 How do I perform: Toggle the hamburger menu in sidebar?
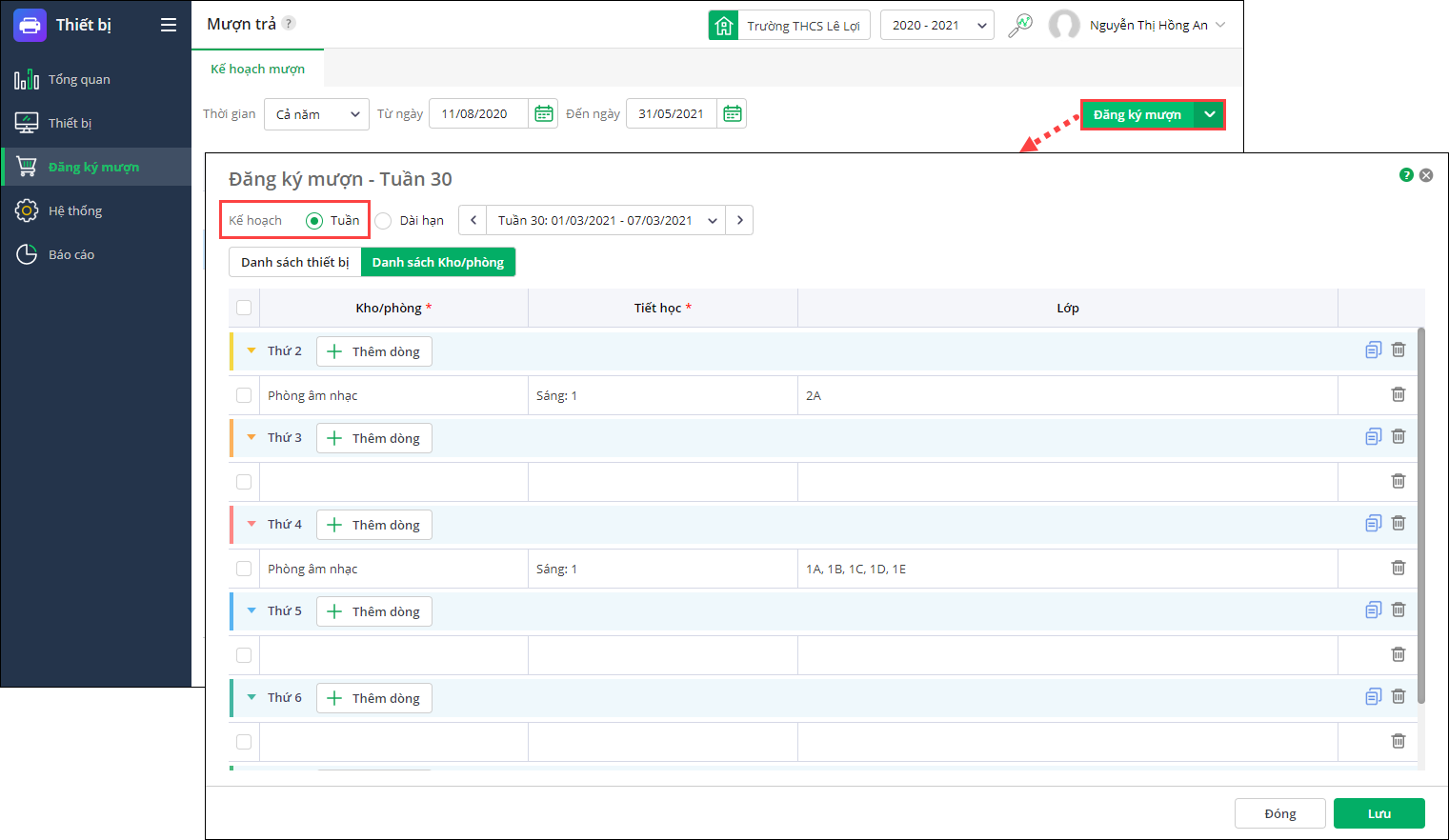click(169, 25)
